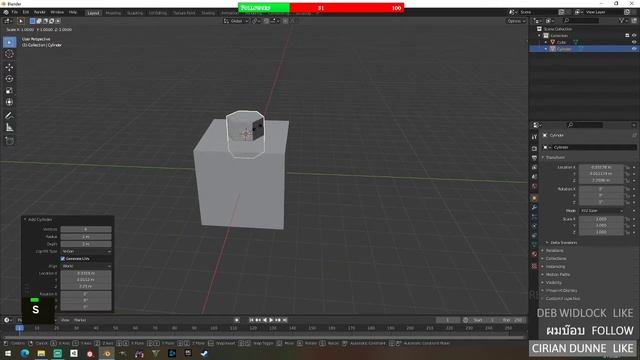Select the Select Box tool

pyautogui.click(x=9, y=42)
